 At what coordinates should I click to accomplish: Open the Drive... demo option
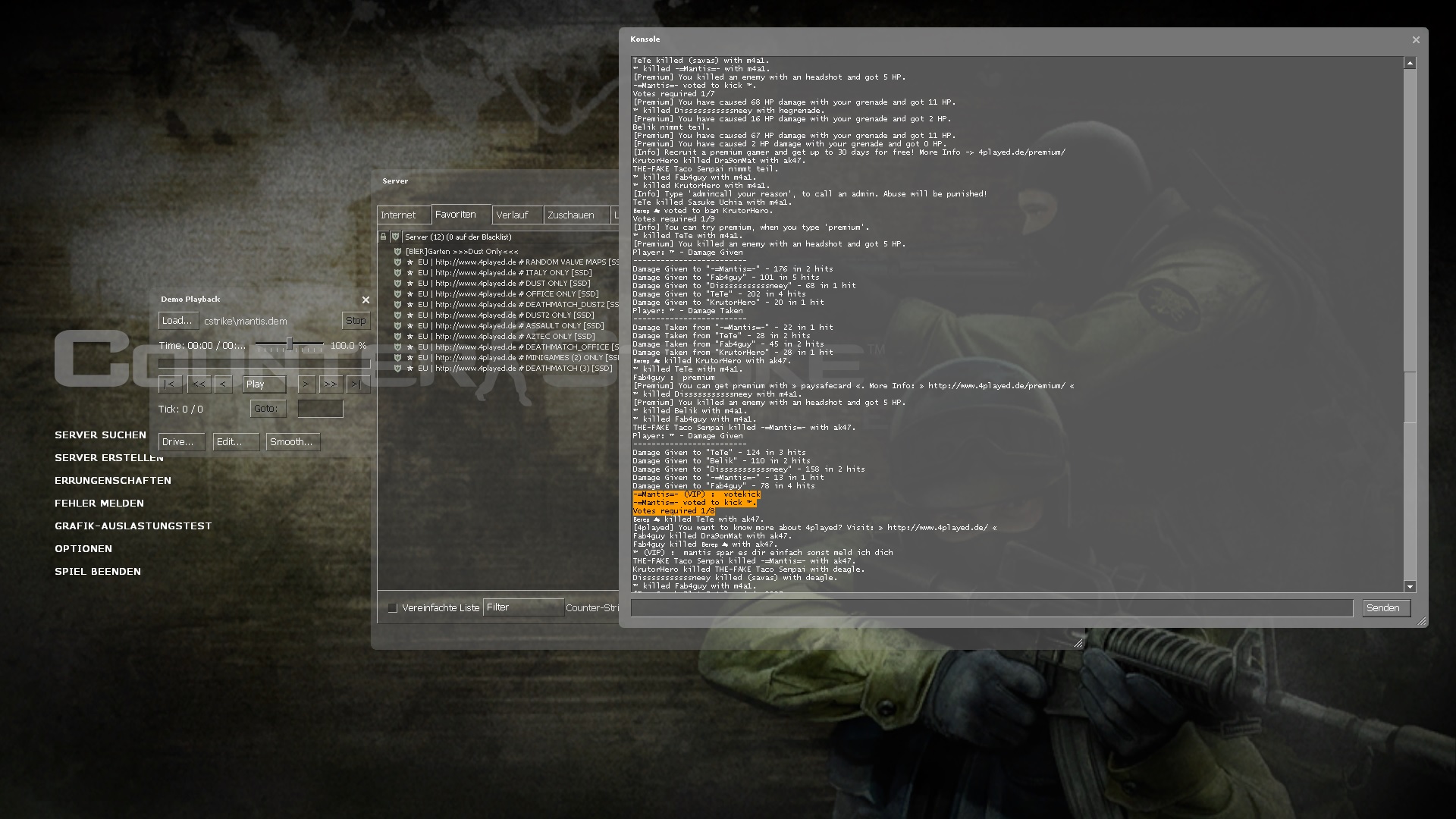pos(181,442)
